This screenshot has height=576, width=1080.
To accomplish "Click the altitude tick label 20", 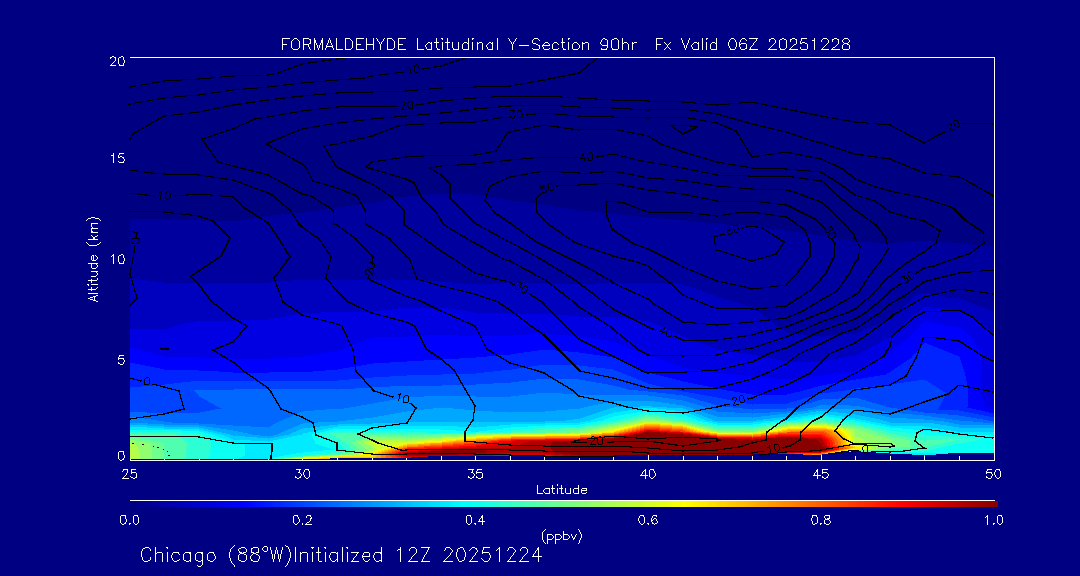I will (x=116, y=60).
